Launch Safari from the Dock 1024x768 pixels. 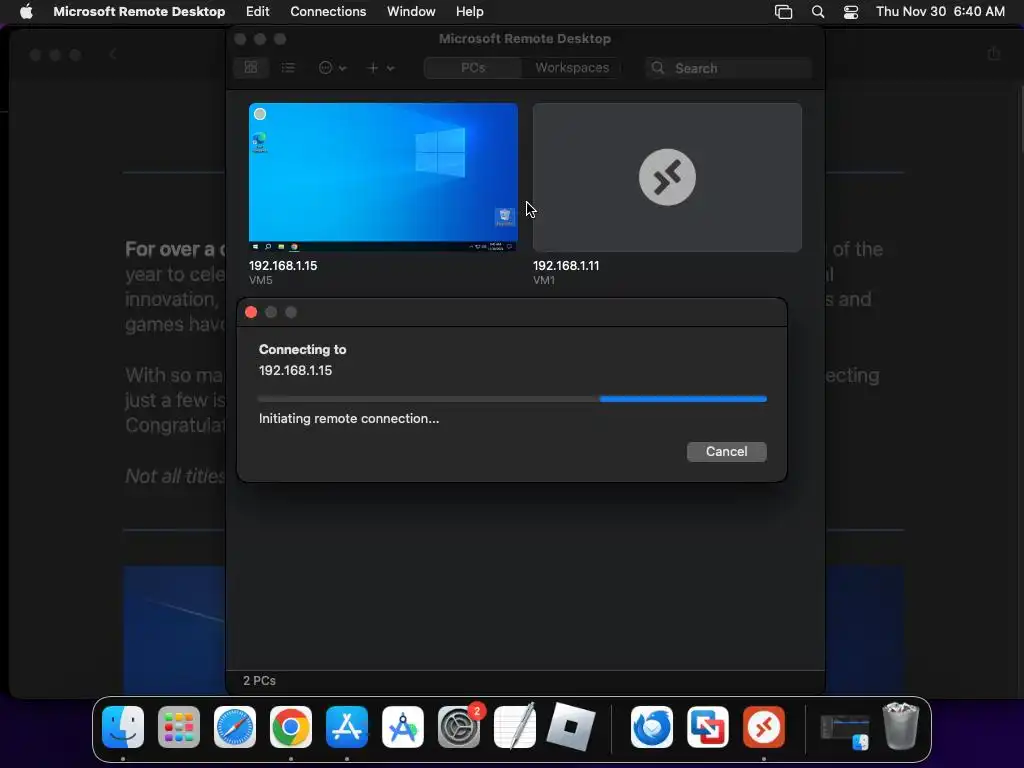click(x=234, y=727)
